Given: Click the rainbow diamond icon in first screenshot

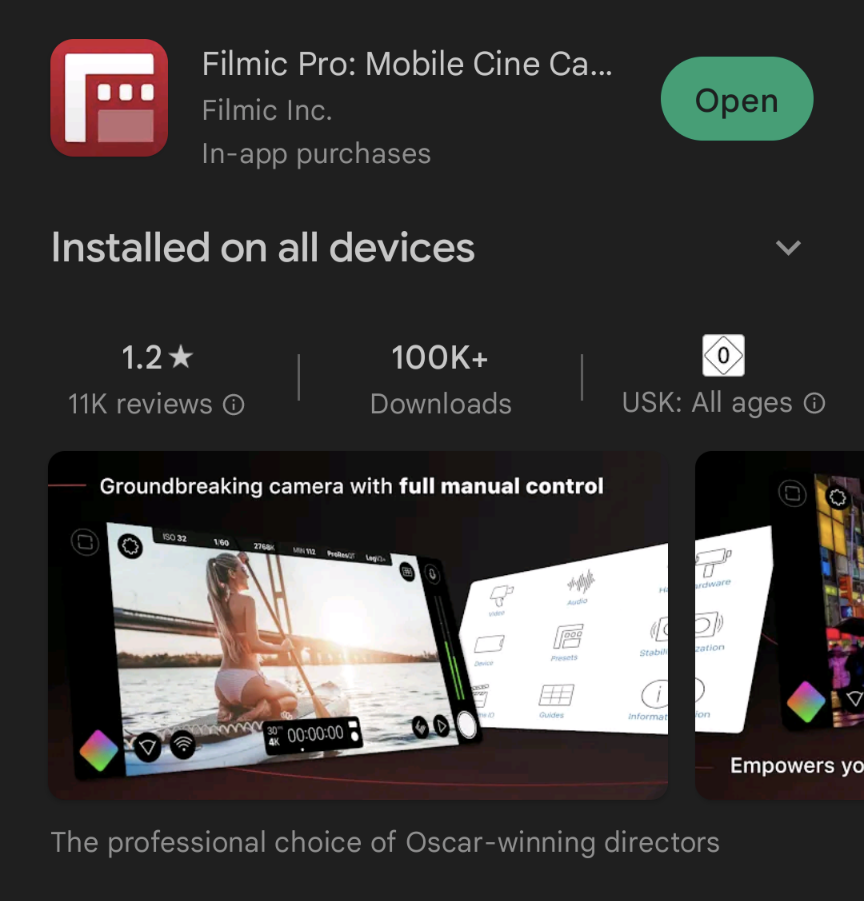Looking at the screenshot, I should 99,750.
